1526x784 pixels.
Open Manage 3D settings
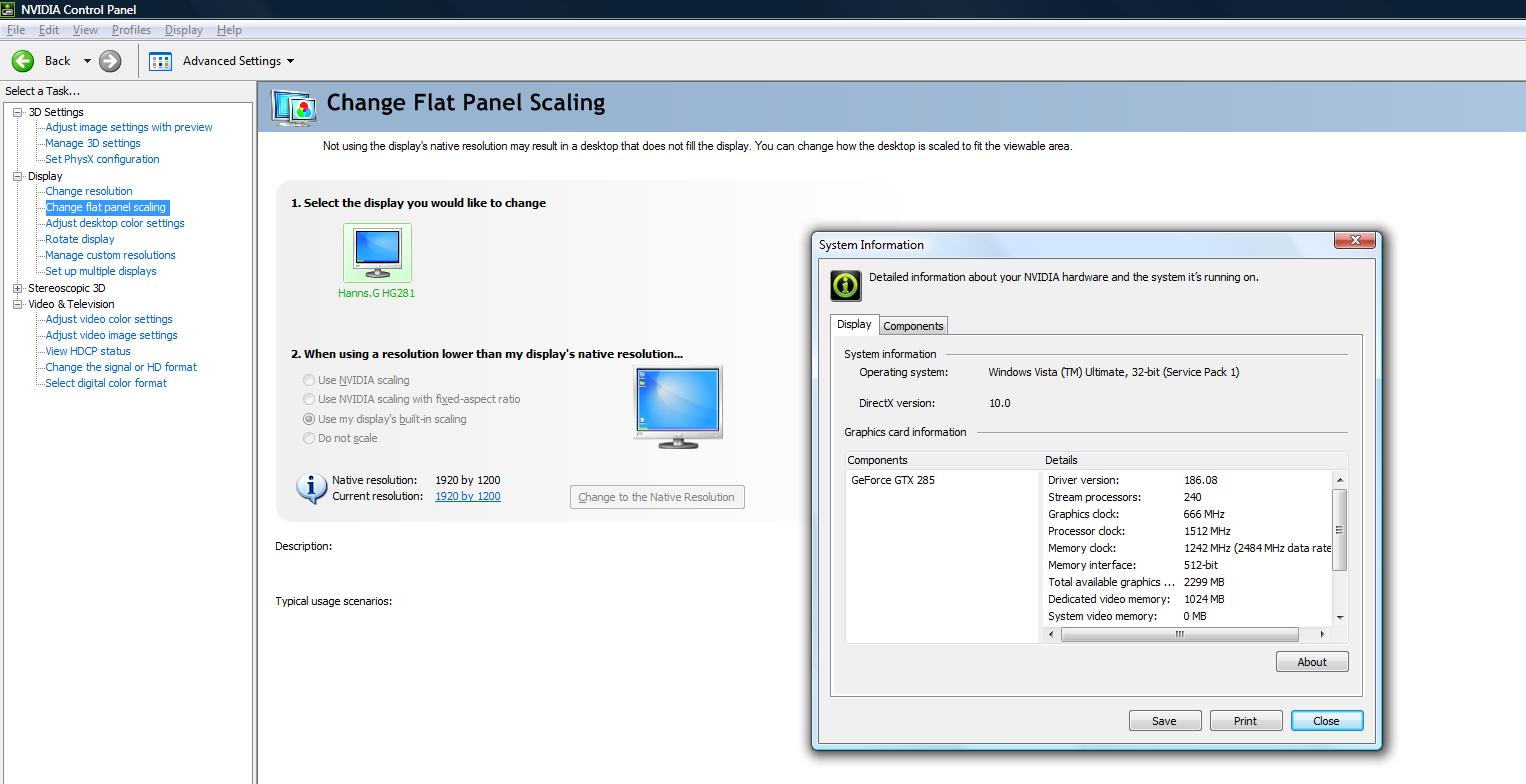coord(93,143)
